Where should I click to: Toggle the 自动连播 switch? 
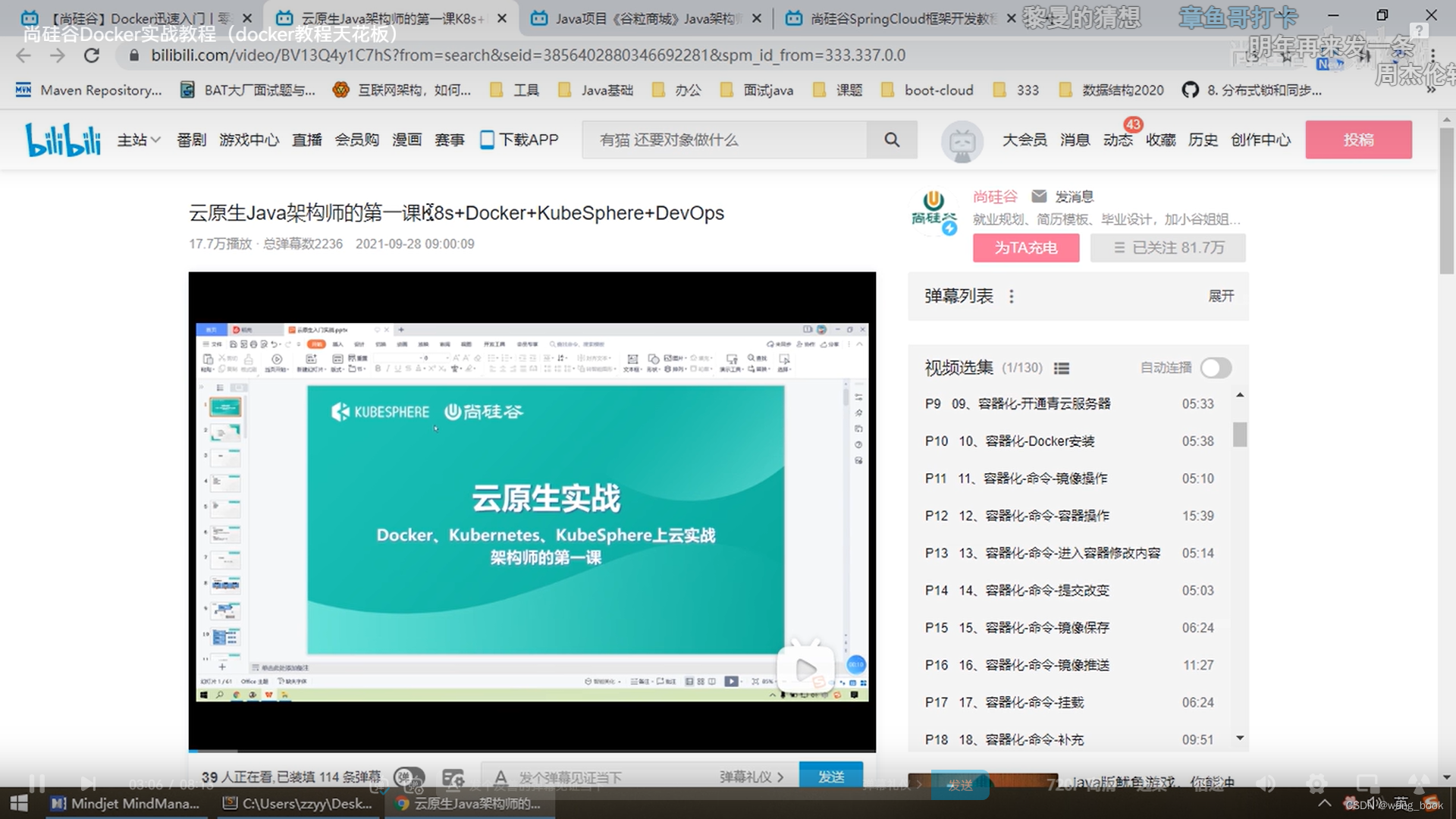point(1216,368)
